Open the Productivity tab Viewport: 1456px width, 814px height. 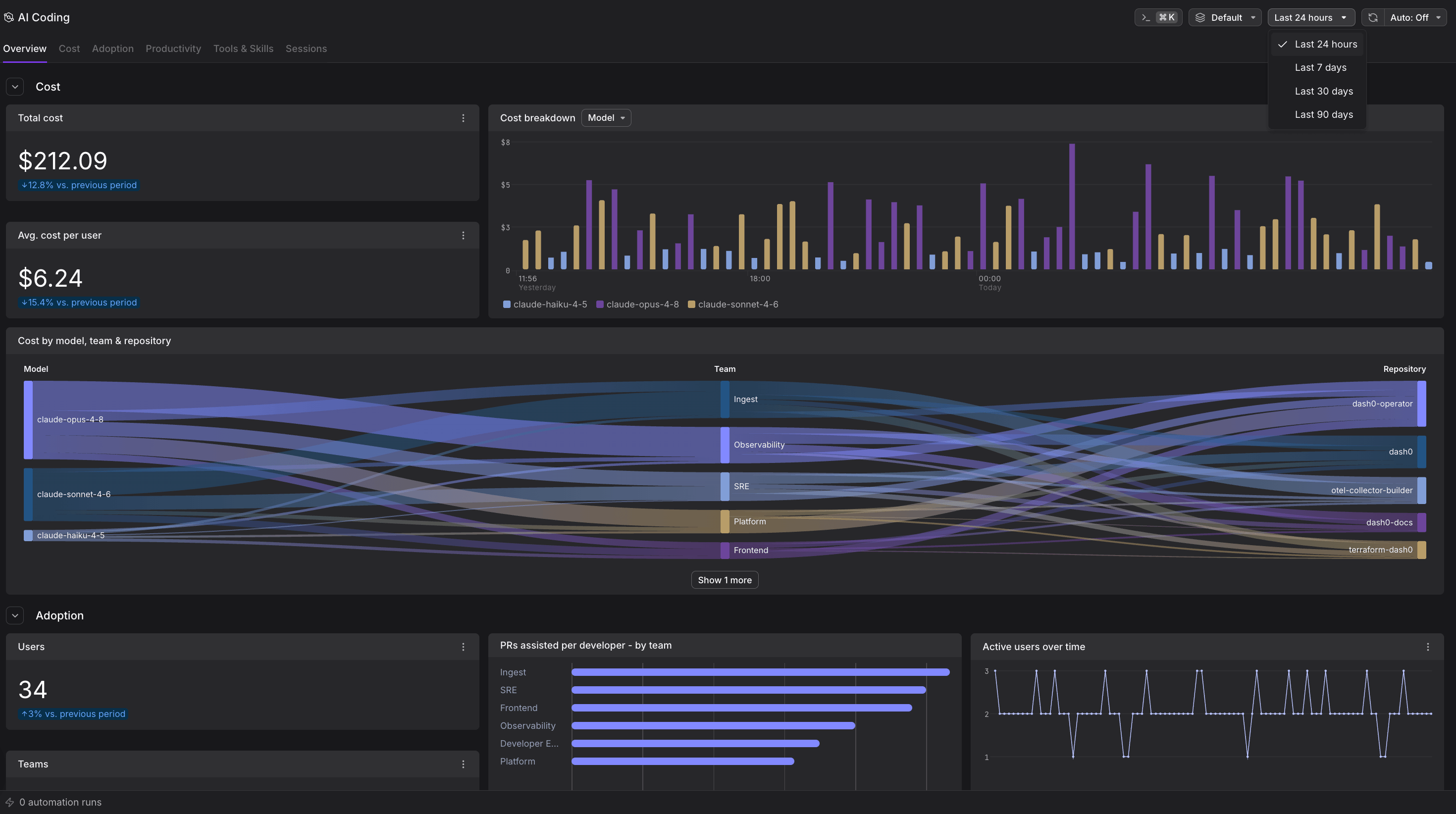pos(173,49)
